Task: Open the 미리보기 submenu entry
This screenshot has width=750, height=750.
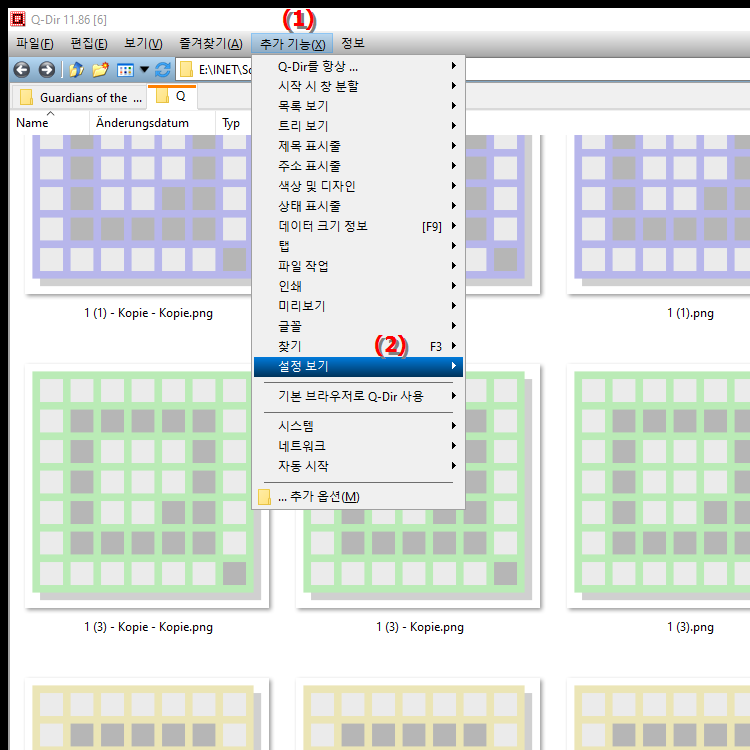Action: pos(358,306)
